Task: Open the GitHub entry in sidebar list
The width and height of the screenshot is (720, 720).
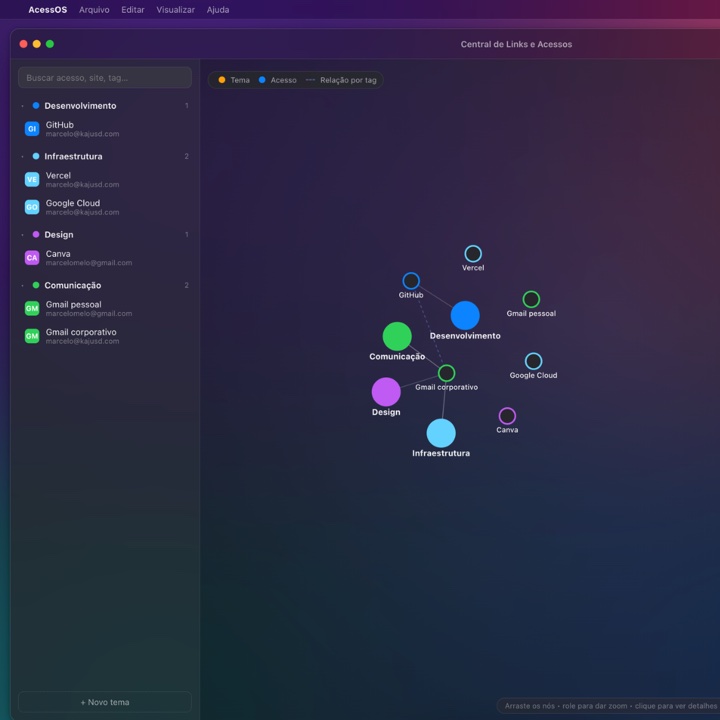Action: click(105, 129)
